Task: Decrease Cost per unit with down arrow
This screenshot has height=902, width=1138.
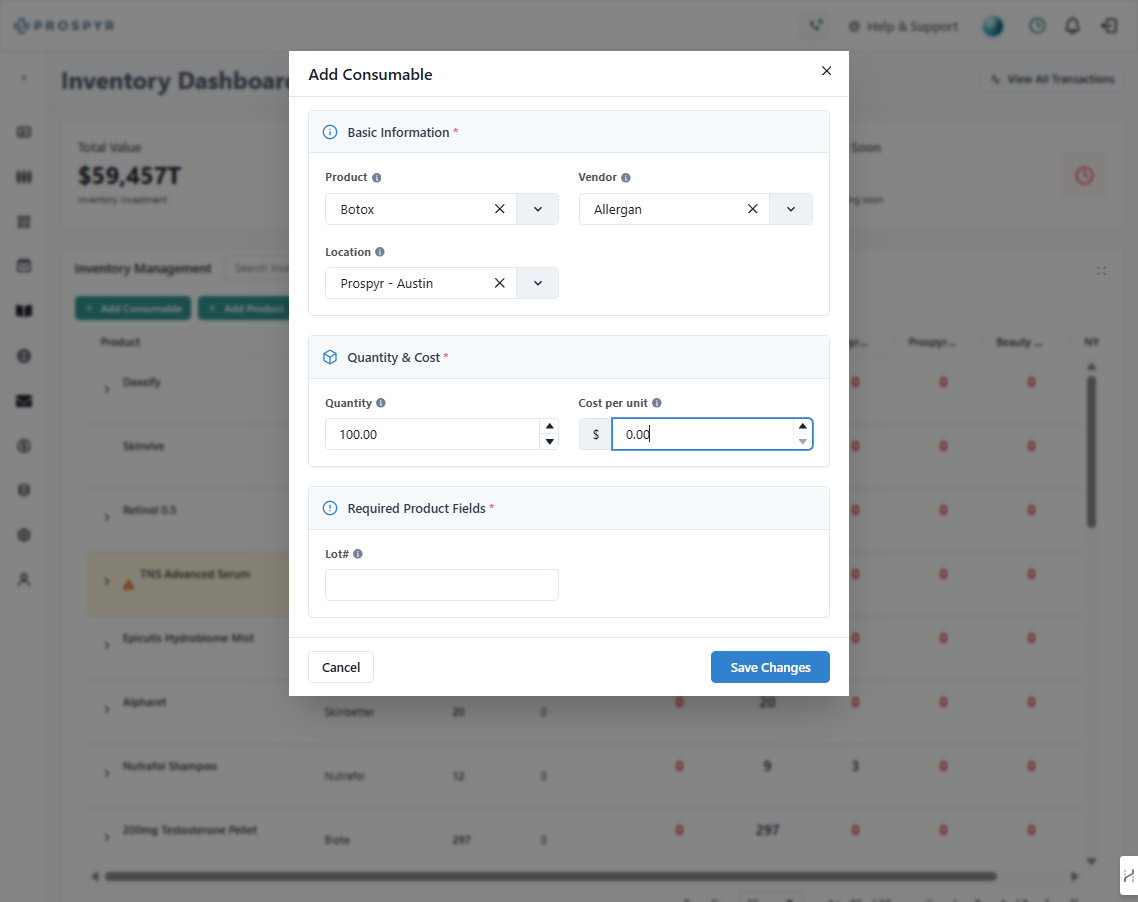Action: coord(803,442)
